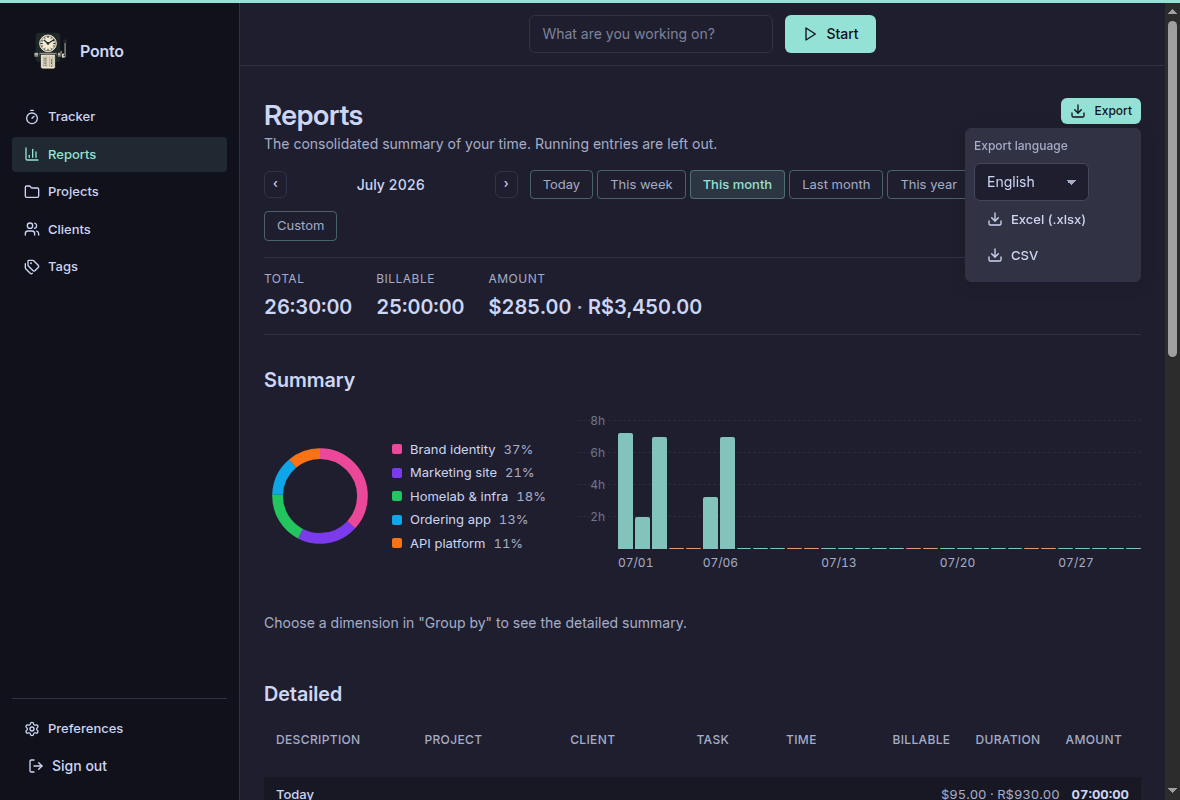Screen dimensions: 1180x800
Task: Click the purple Marketing site legend swatch
Action: 397,473
